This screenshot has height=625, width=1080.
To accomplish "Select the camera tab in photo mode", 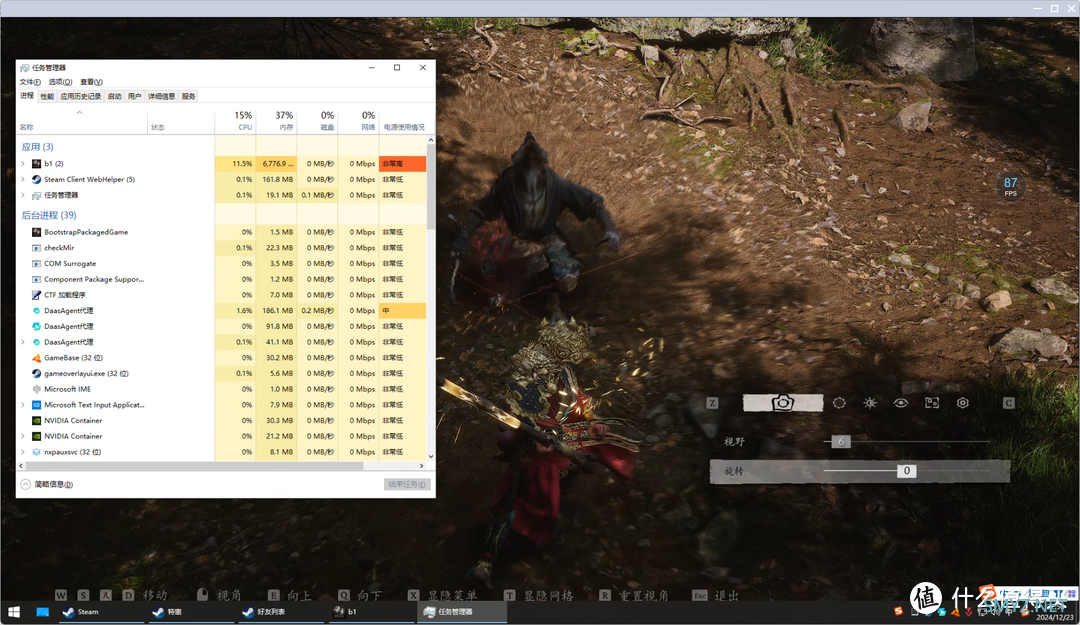I will pyautogui.click(x=782, y=402).
